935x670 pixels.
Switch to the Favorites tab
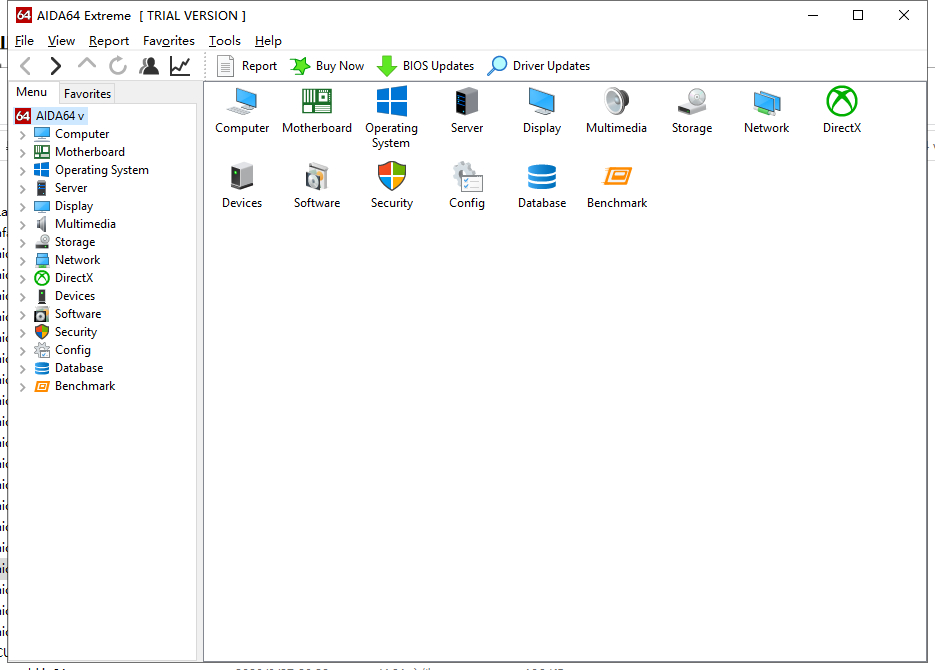pyautogui.click(x=87, y=94)
